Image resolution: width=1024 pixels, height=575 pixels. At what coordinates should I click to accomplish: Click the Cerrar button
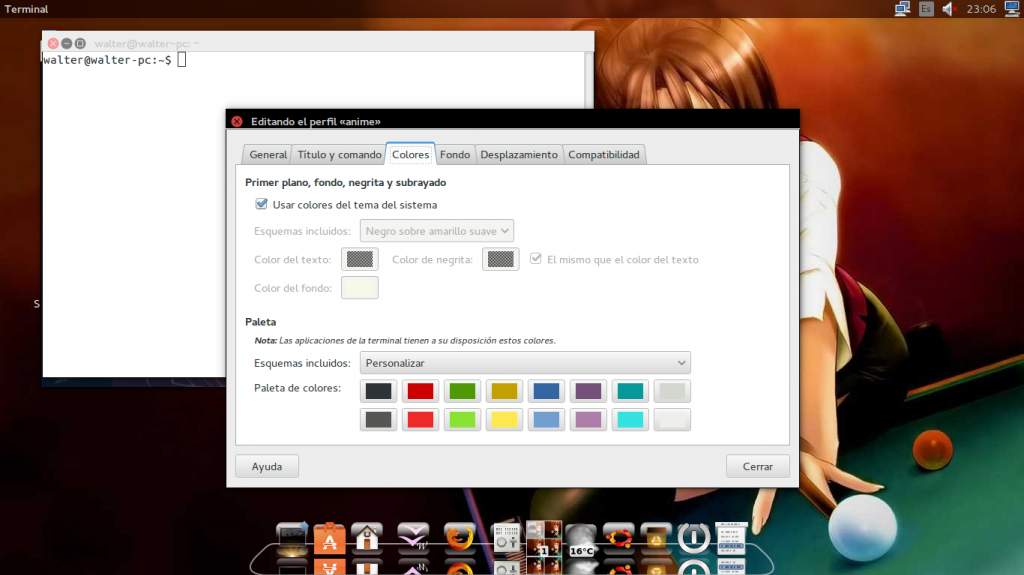[x=758, y=467]
